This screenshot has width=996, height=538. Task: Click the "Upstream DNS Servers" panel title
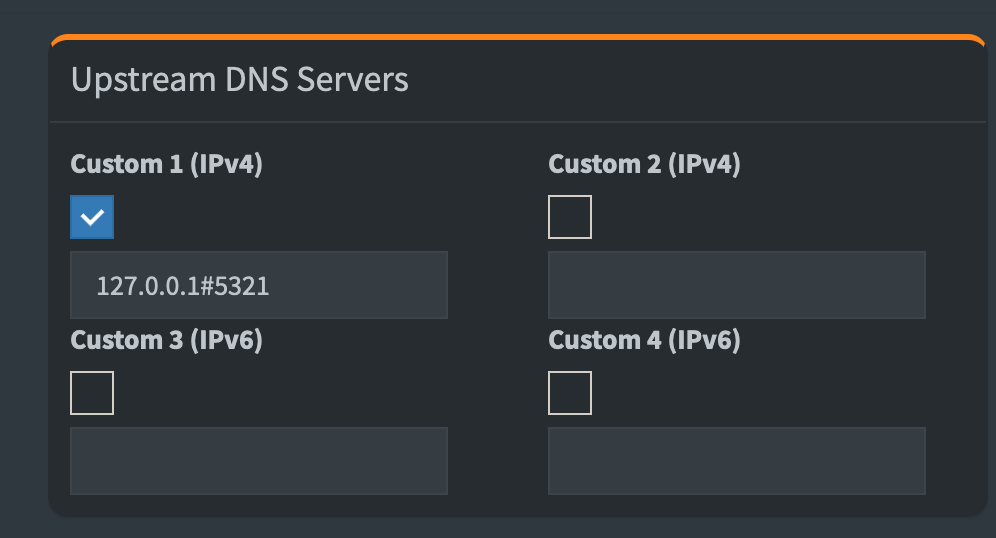[240, 80]
